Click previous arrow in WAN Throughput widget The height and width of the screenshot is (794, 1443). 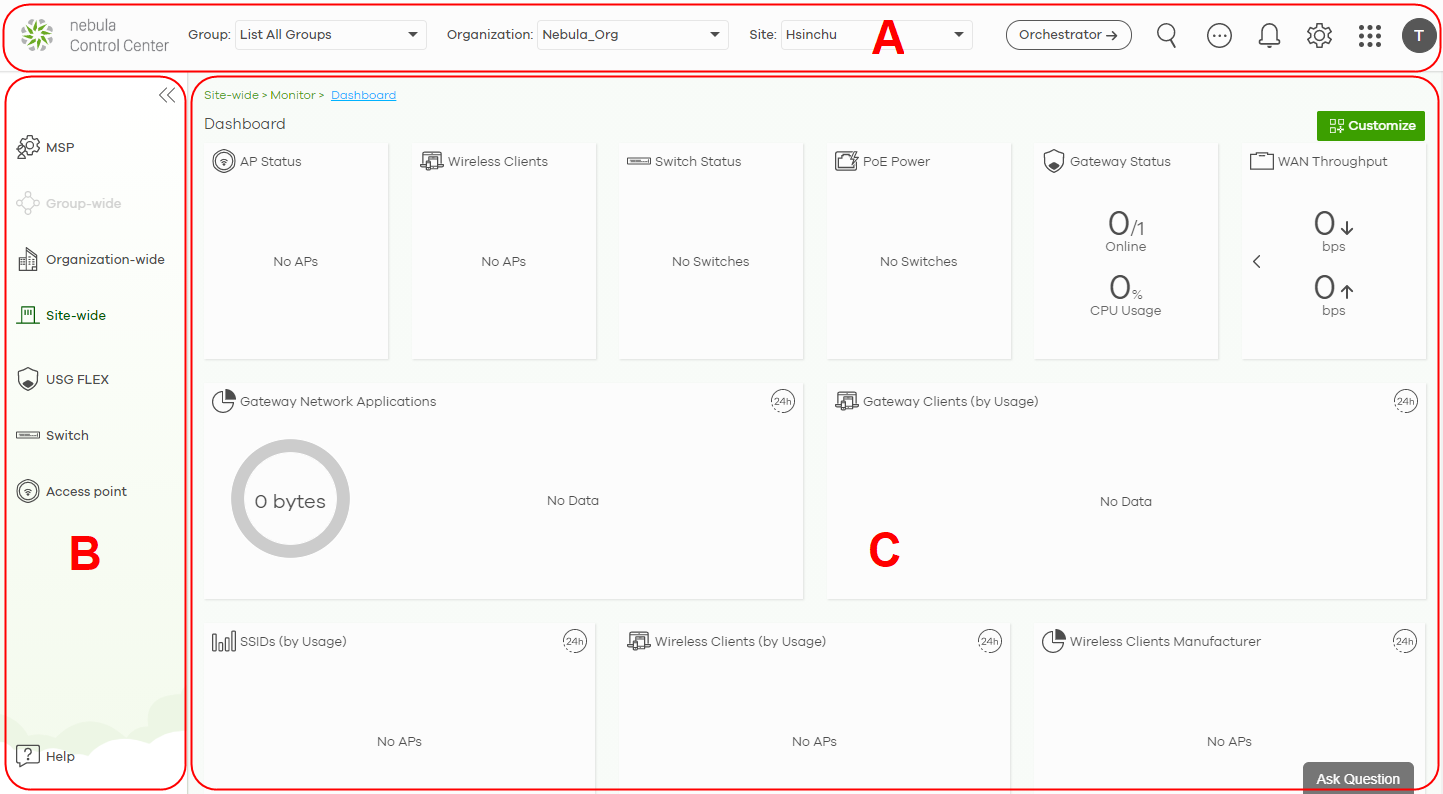pyautogui.click(x=1257, y=262)
